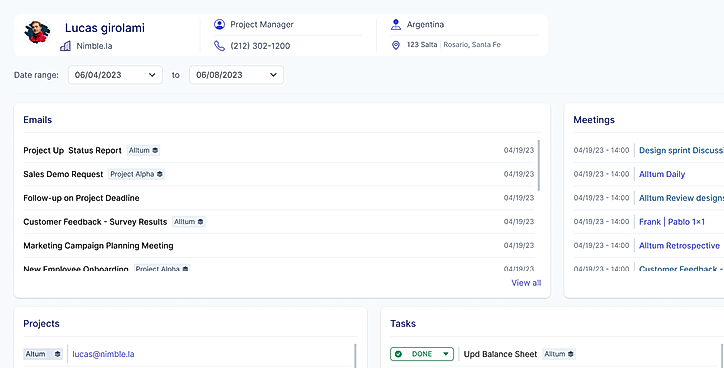Open the Follow-up on Project Deadline email
This screenshot has width=724, height=368.
tap(81, 198)
